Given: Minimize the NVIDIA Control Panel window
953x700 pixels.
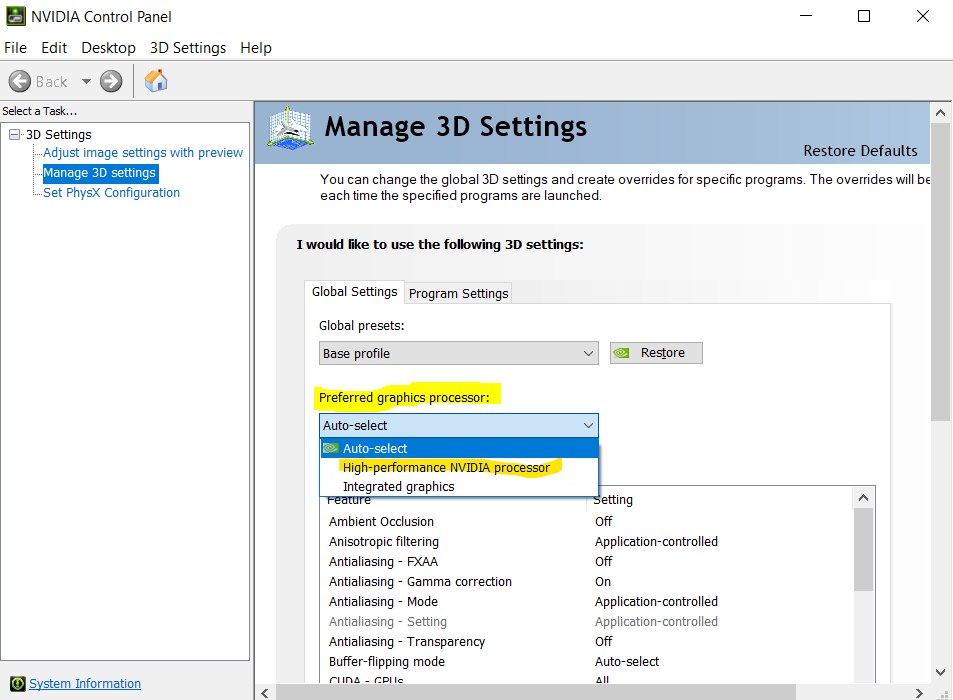Looking at the screenshot, I should pyautogui.click(x=806, y=16).
